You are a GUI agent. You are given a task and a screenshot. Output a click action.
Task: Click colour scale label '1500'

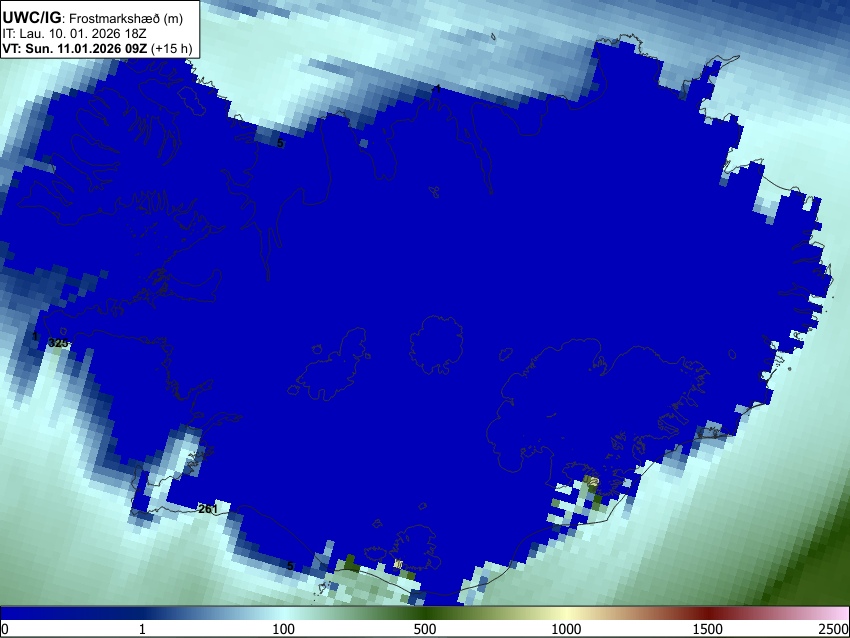[707, 629]
